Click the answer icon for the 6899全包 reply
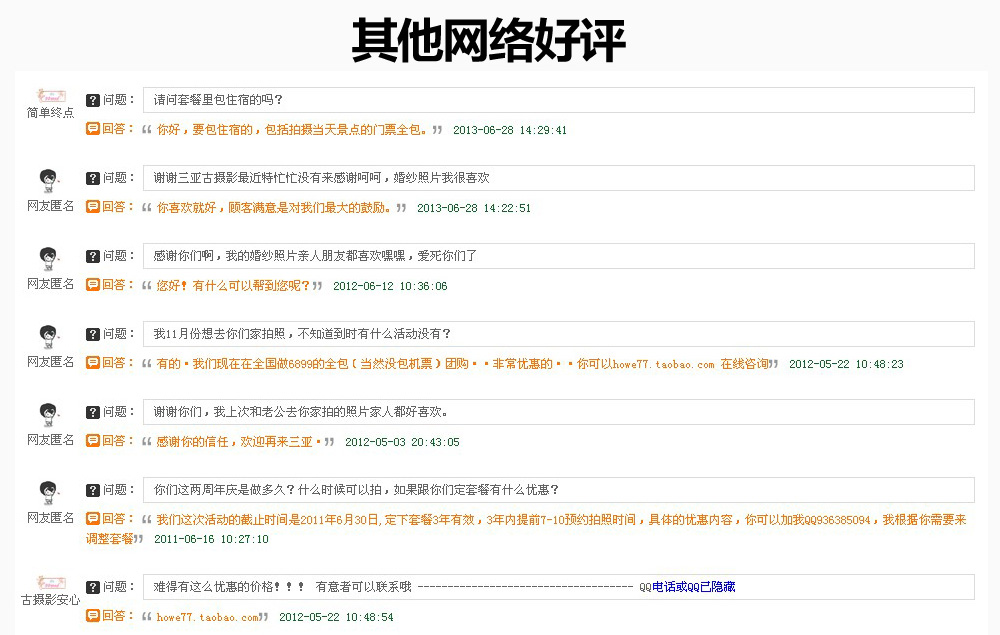1000x635 pixels. pyautogui.click(x=93, y=363)
